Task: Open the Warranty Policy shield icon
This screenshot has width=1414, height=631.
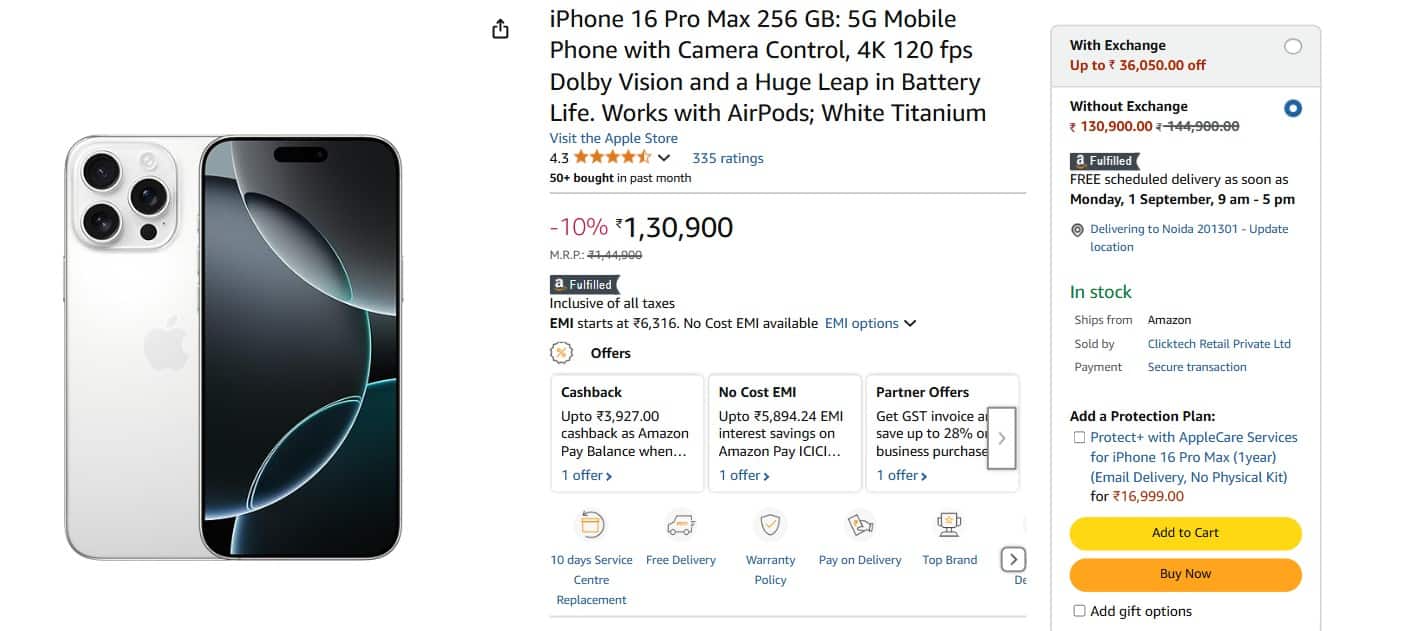Action: point(770,524)
